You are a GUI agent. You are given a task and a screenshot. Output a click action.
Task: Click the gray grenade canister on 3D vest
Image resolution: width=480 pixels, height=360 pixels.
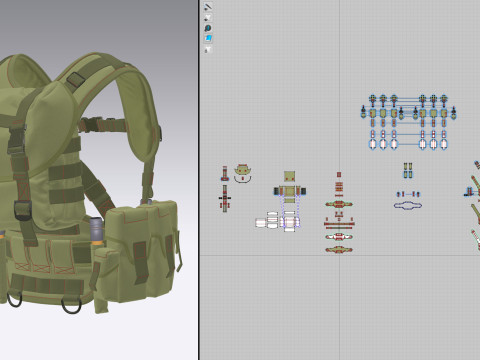point(96,231)
